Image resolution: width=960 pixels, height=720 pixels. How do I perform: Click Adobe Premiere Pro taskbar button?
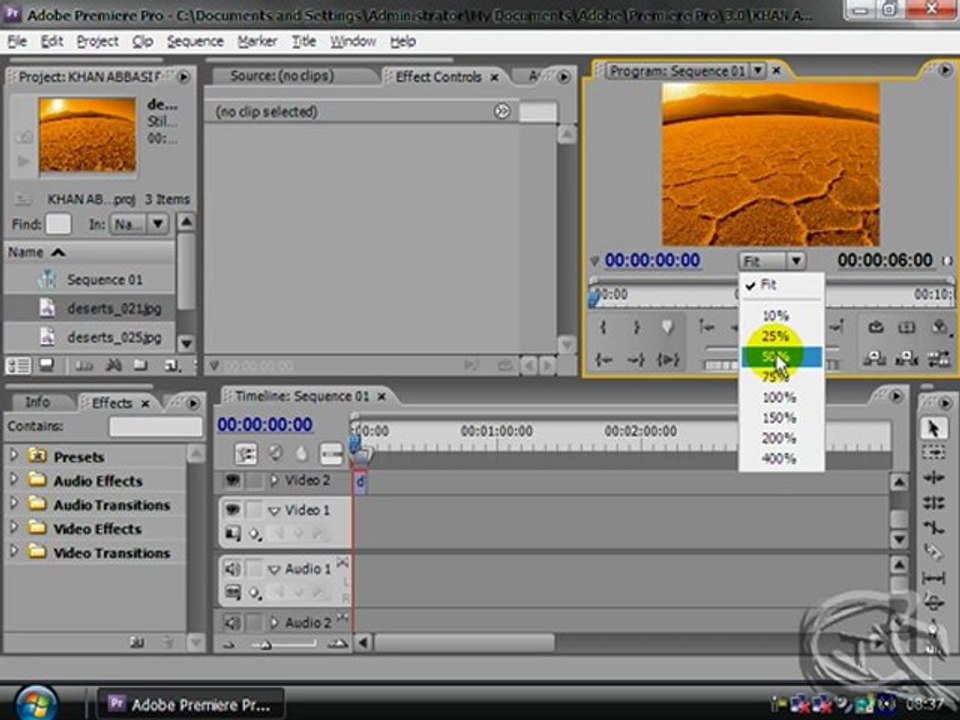[191, 704]
